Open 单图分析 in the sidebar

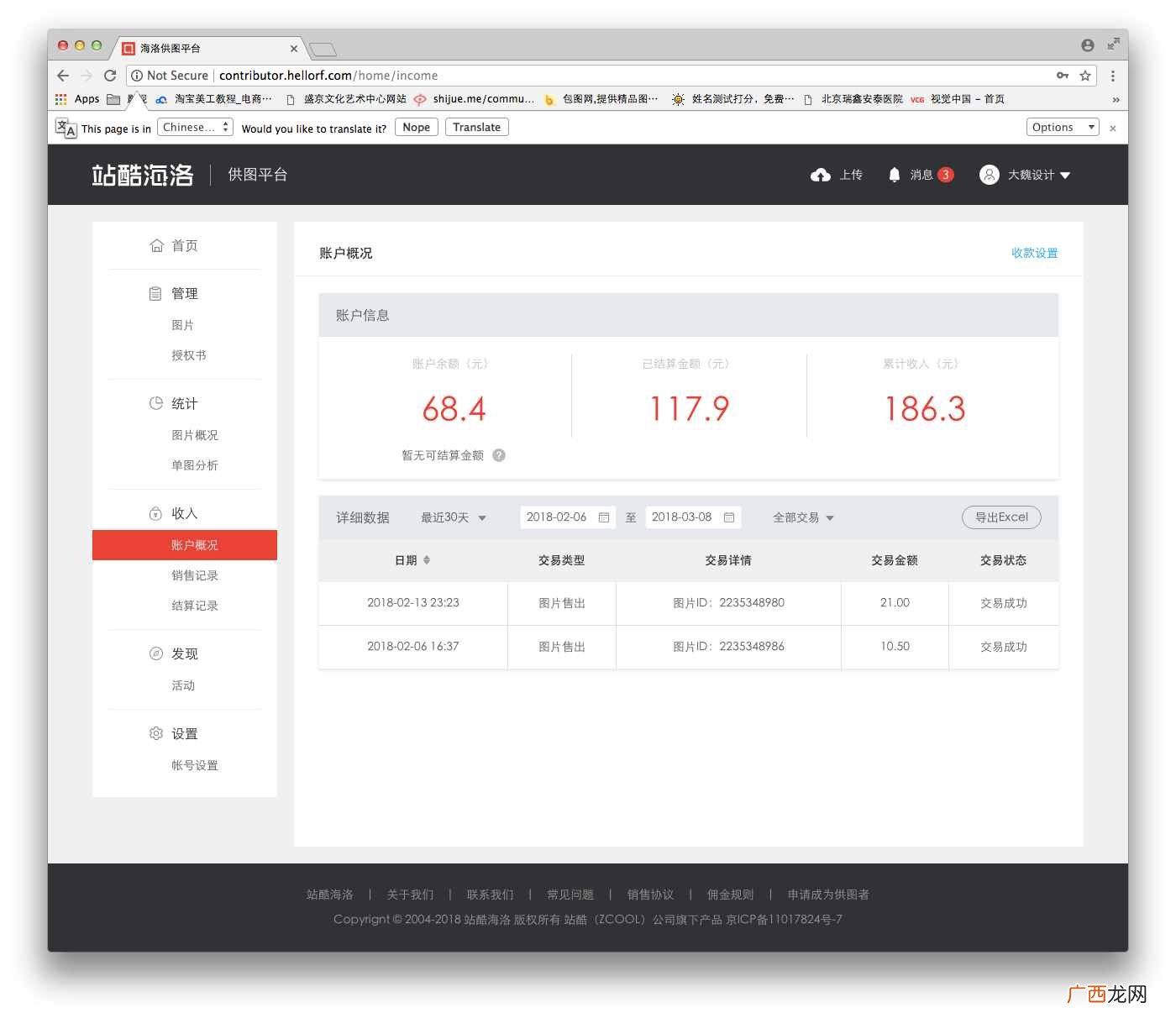195,465
